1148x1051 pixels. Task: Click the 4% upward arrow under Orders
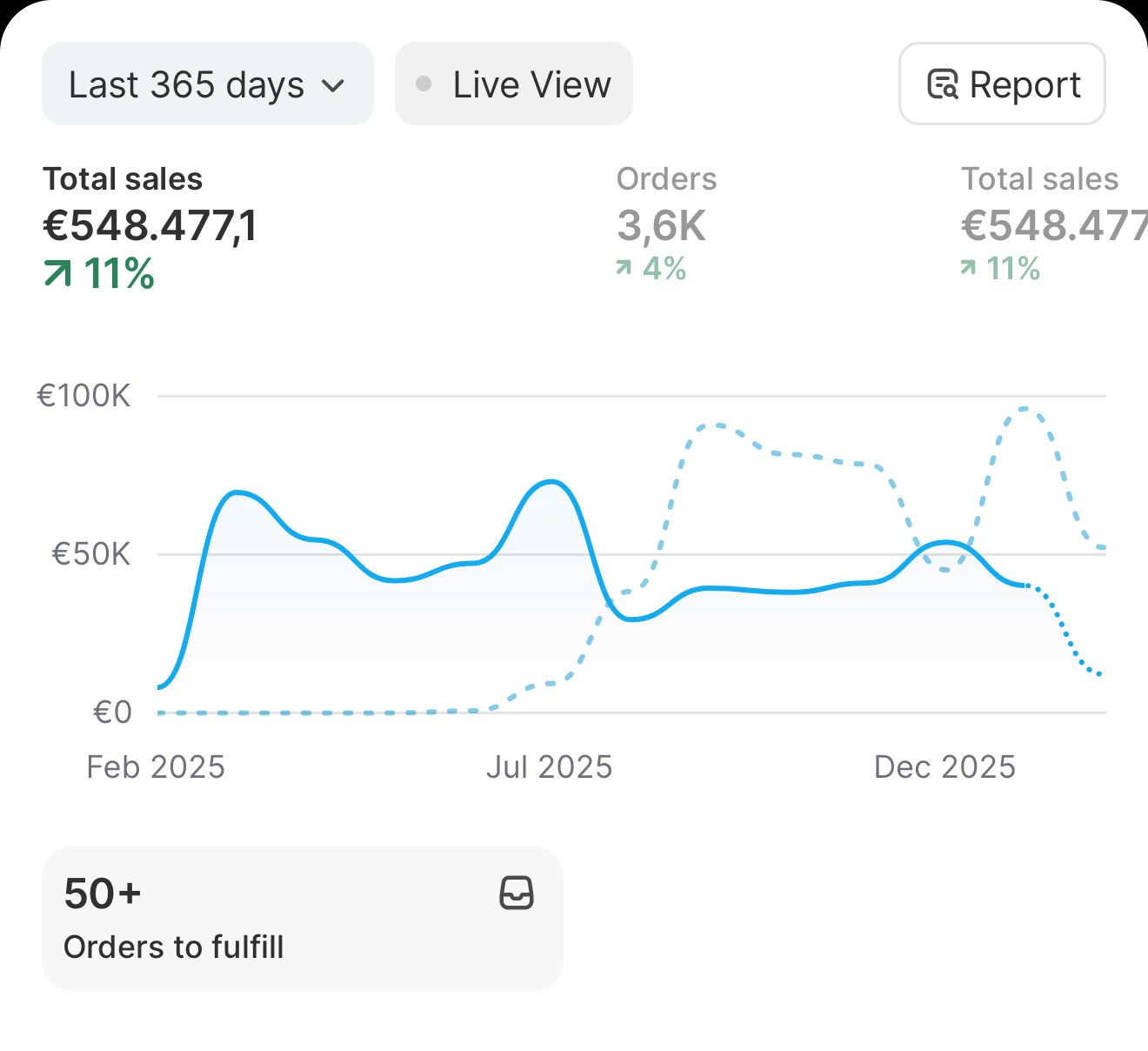click(624, 268)
